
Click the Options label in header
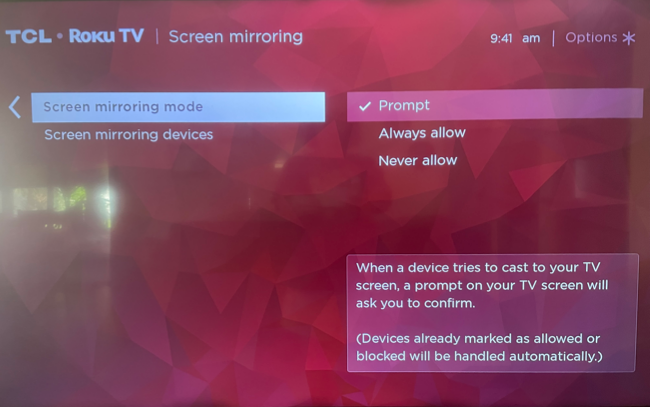[591, 38]
